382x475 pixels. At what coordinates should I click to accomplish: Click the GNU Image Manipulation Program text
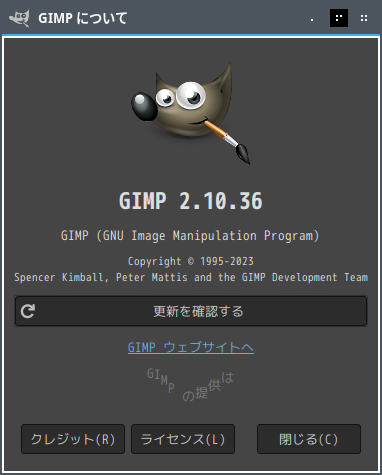pos(191,236)
